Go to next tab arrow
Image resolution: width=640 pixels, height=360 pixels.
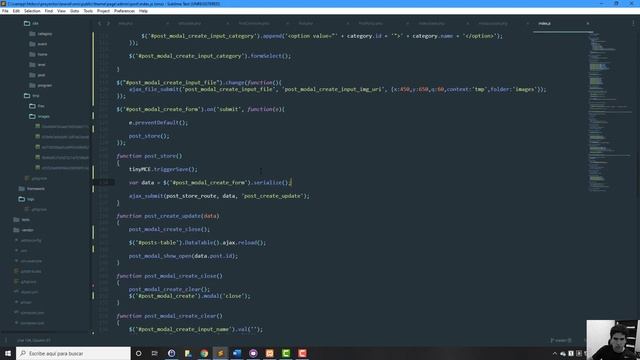point(108,24)
